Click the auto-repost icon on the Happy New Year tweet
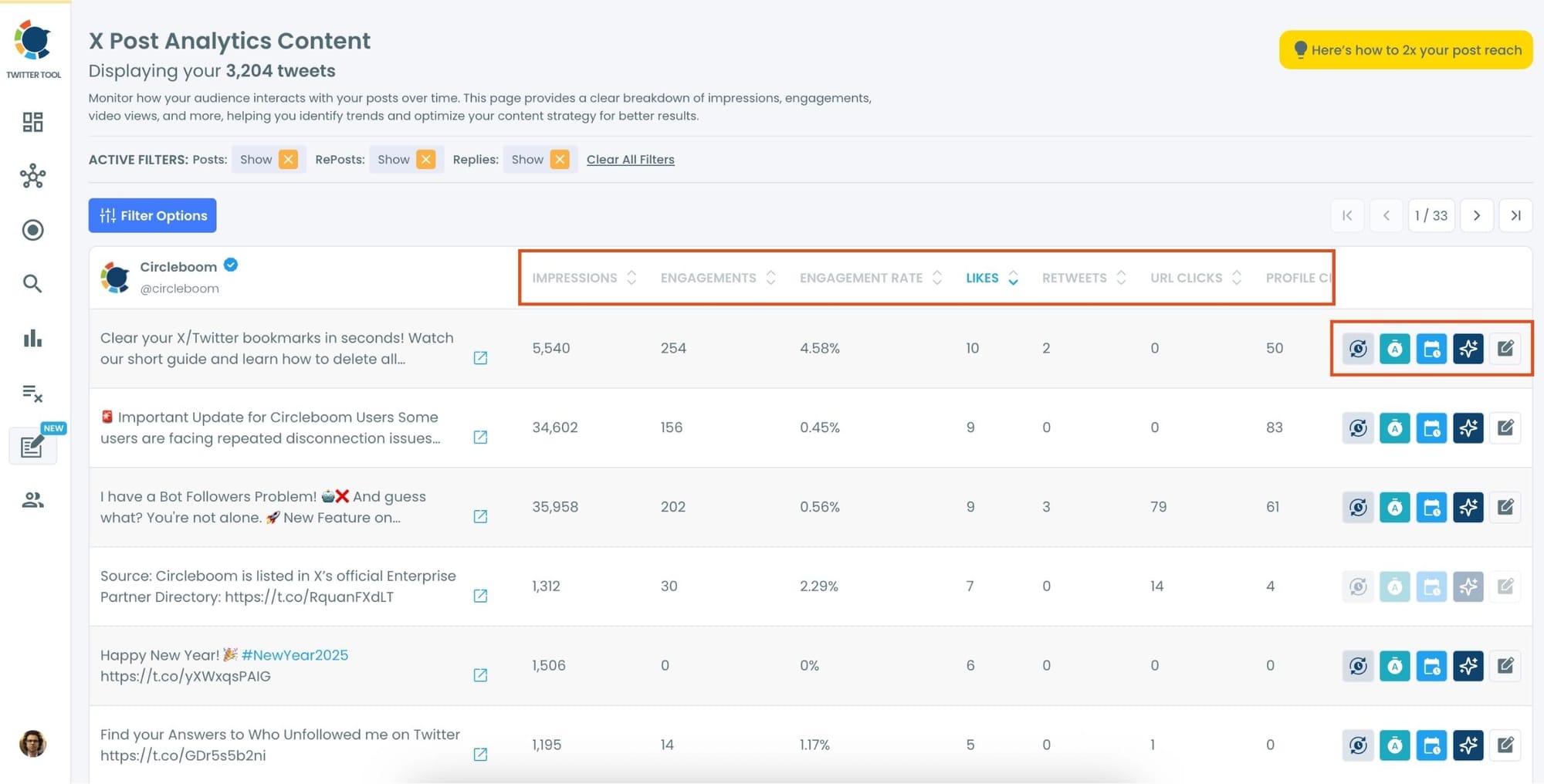Viewport: 1544px width, 784px height. 1357,666
